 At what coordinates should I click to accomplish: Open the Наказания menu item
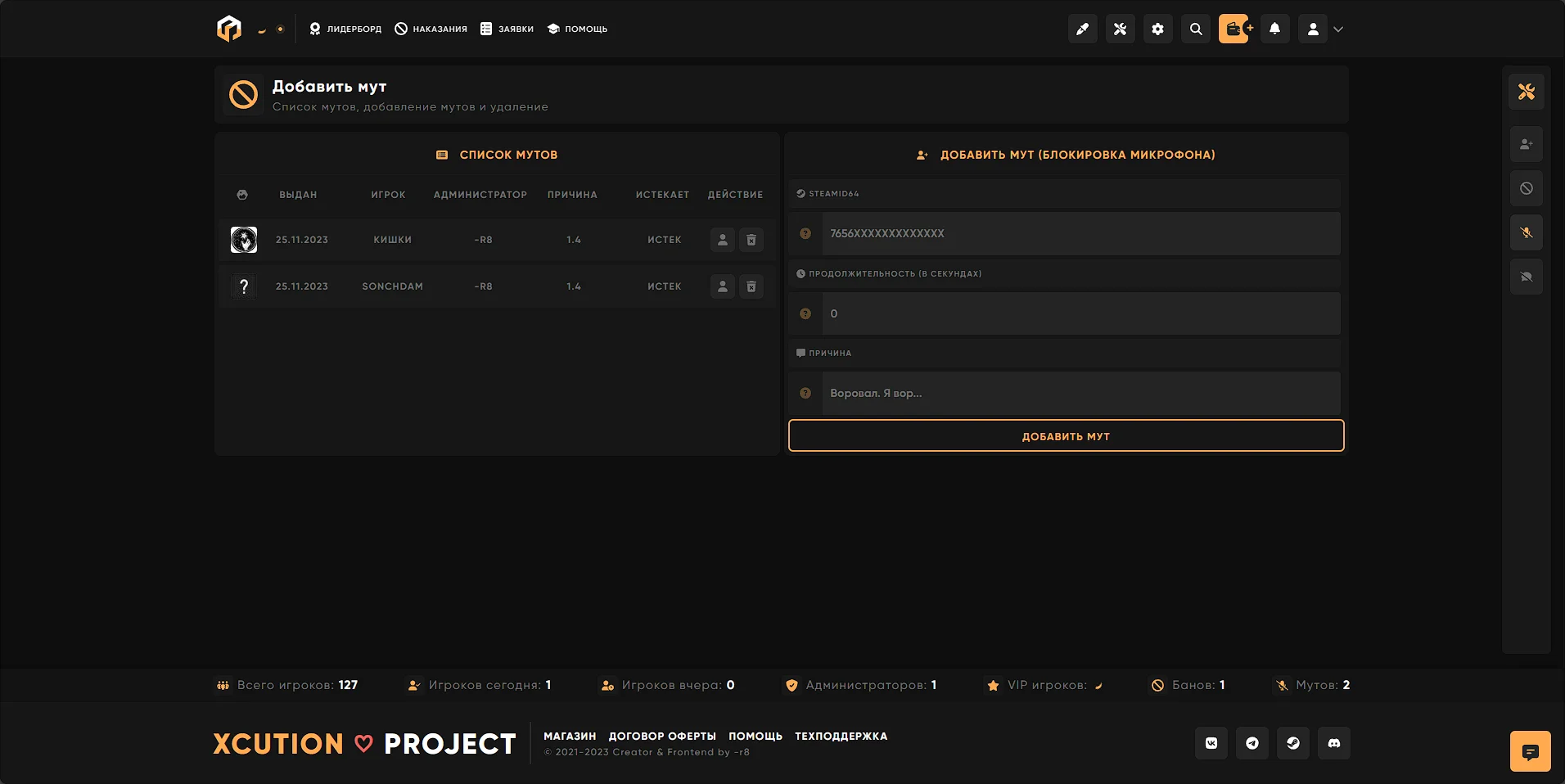pyautogui.click(x=431, y=29)
